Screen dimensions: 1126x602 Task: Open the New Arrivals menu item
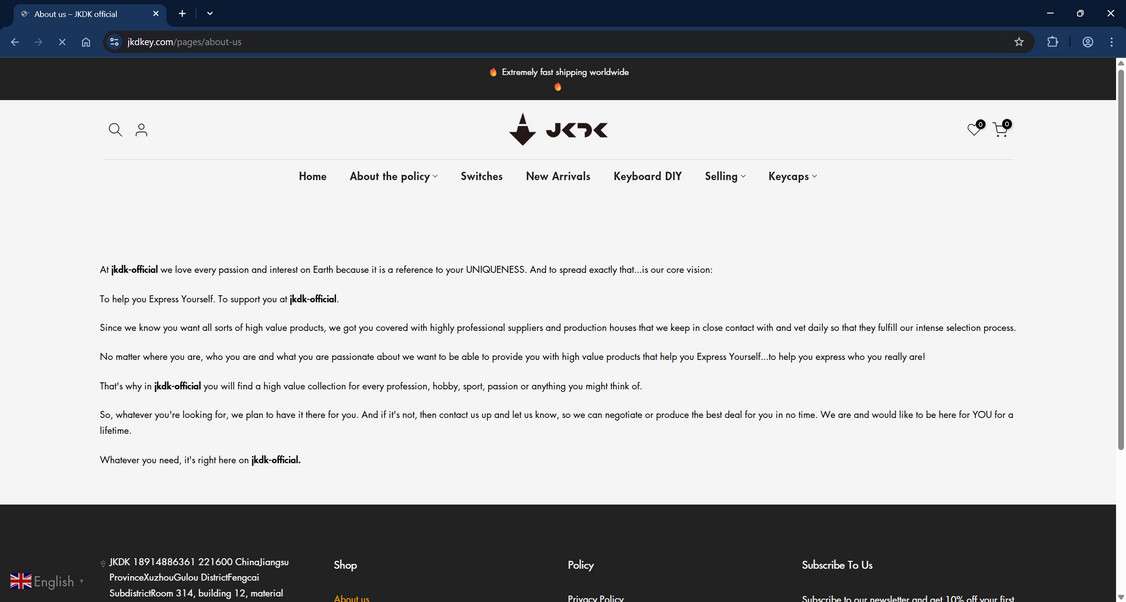557,176
